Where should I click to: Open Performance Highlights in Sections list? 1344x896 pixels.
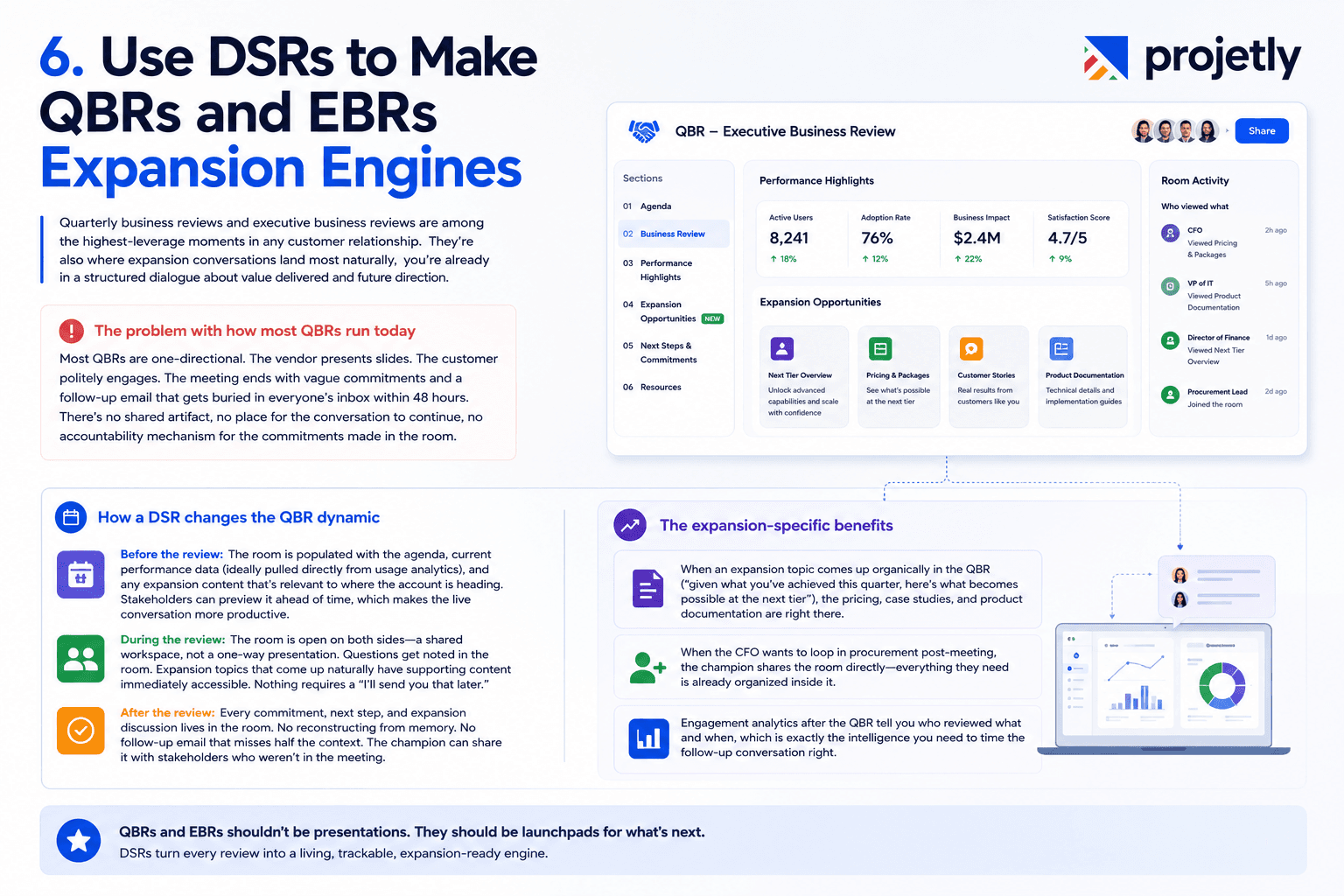(666, 269)
